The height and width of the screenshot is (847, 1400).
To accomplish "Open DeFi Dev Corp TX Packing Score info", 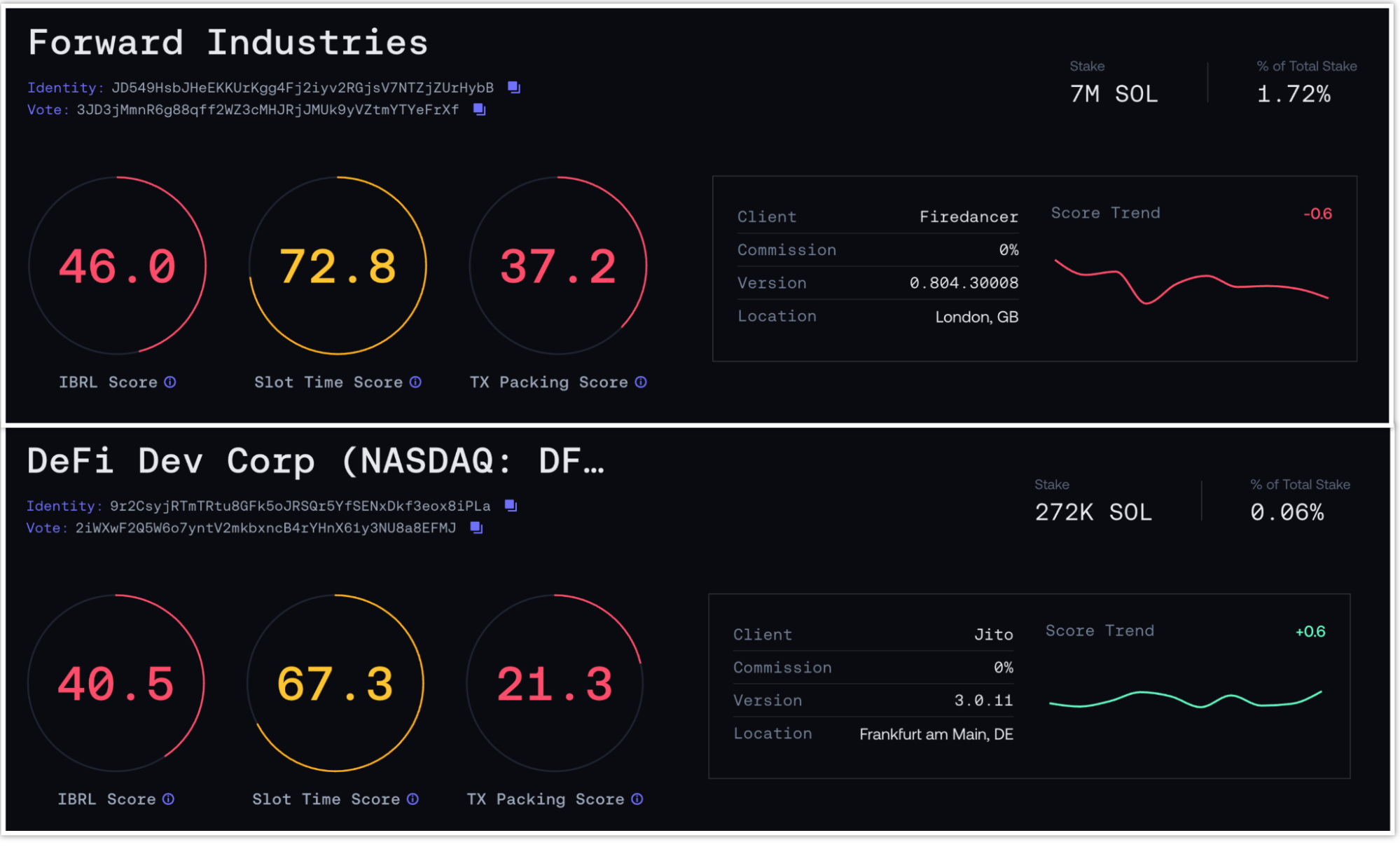I will [637, 799].
